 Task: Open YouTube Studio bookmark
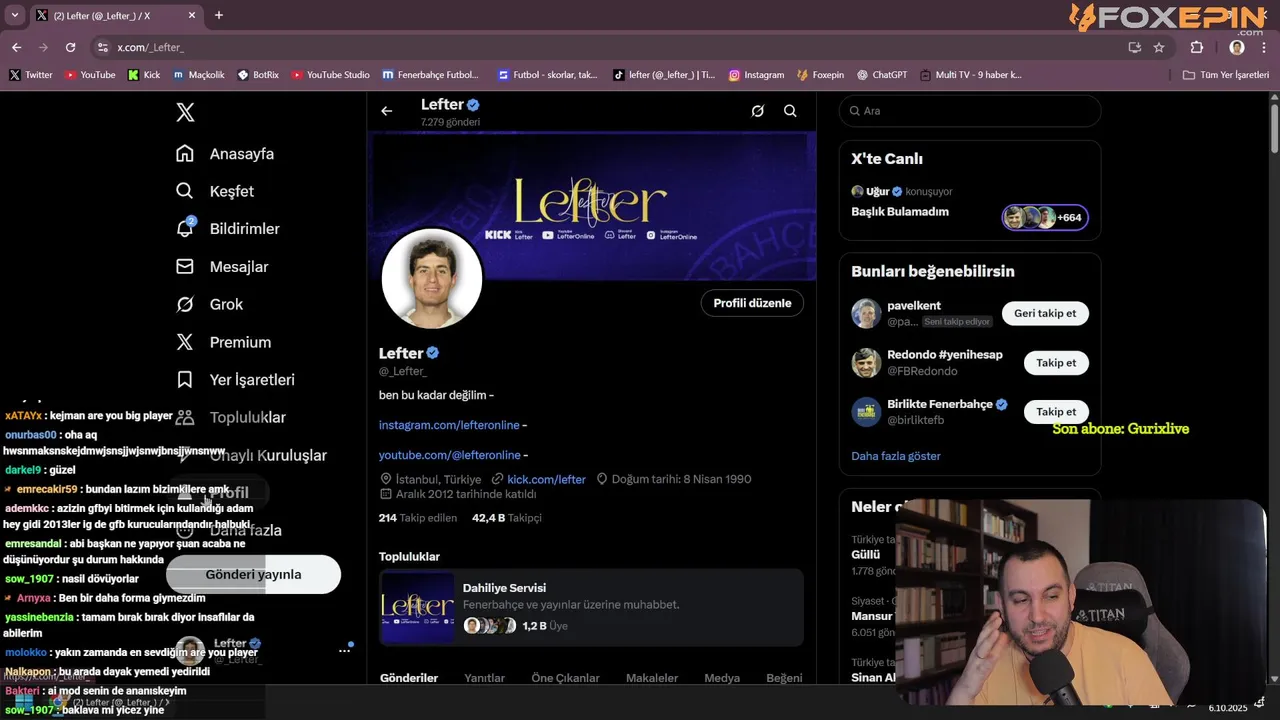click(x=330, y=75)
